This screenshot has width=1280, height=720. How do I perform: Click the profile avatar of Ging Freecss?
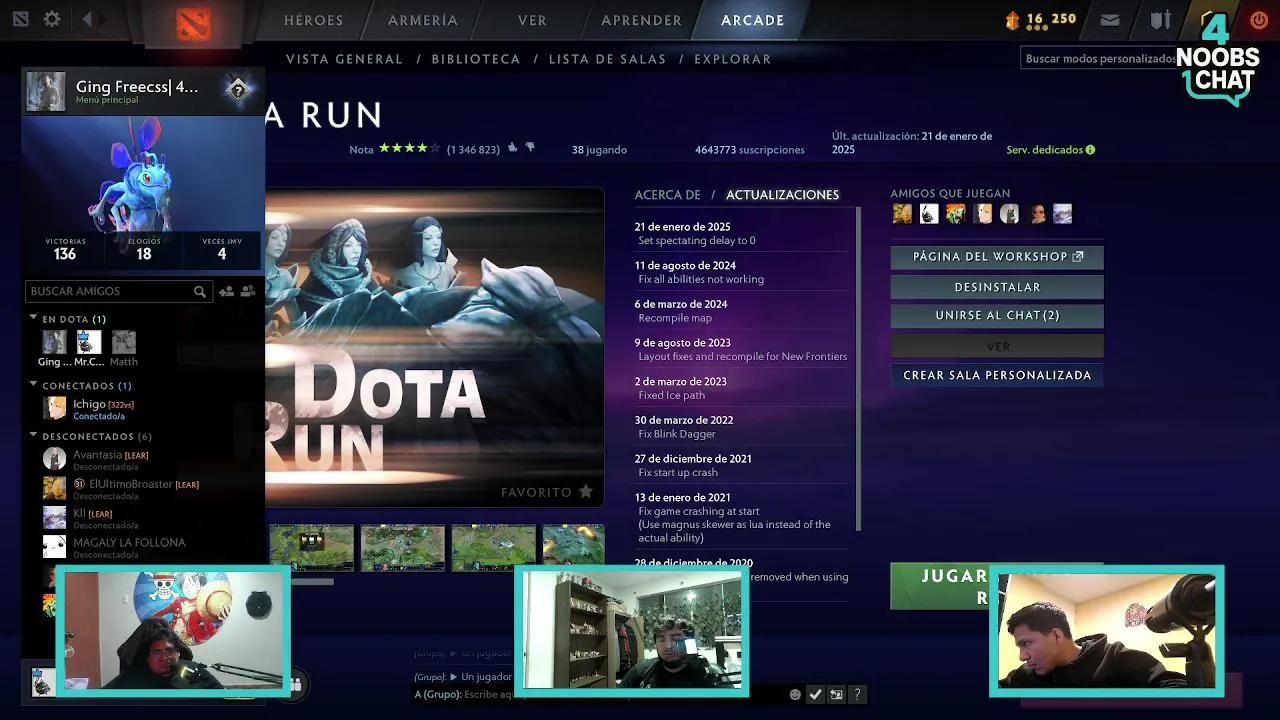point(46,91)
